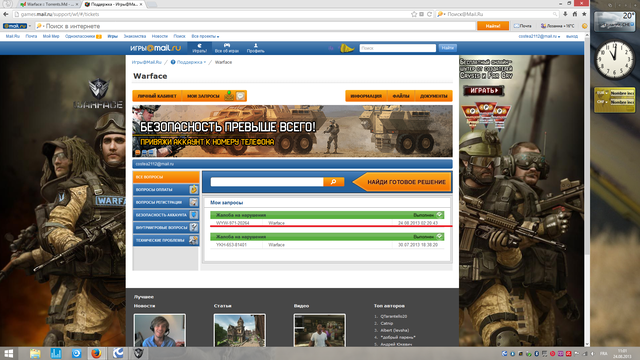Click the orange search magnifier button

point(333,182)
